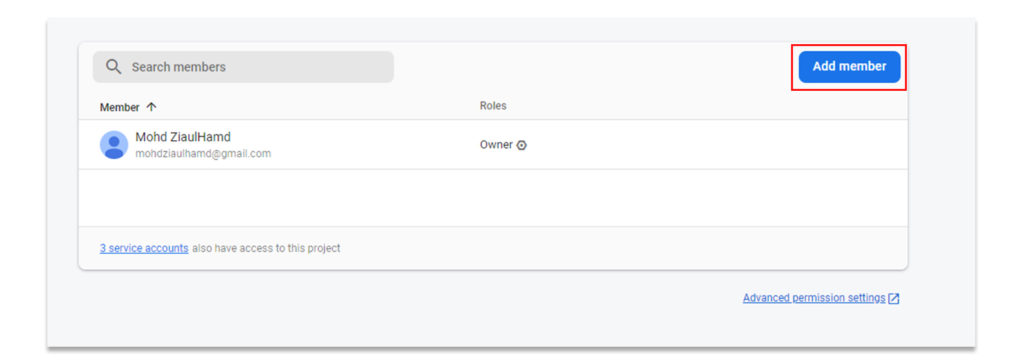Click the magnifier icon in the search box
Image resolution: width=1024 pixels, height=364 pixels.
click(114, 67)
